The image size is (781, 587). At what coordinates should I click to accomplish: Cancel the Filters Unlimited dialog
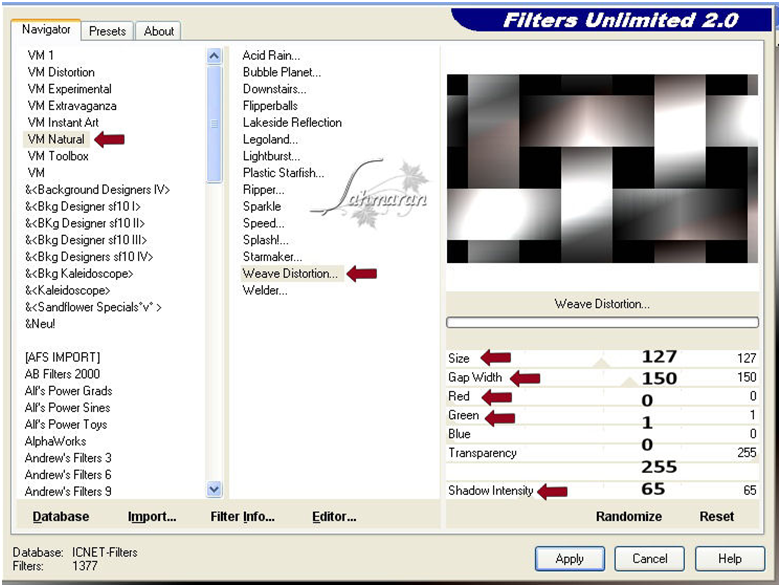[x=650, y=559]
